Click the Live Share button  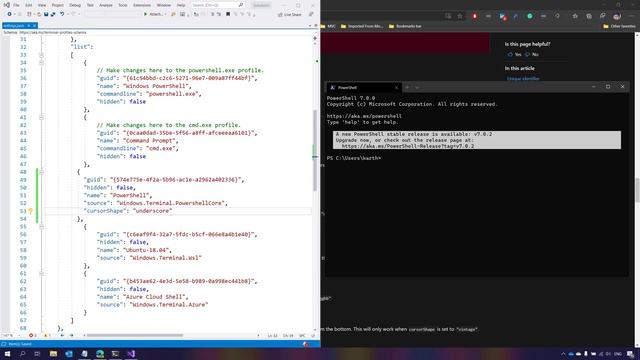[x=290, y=15]
